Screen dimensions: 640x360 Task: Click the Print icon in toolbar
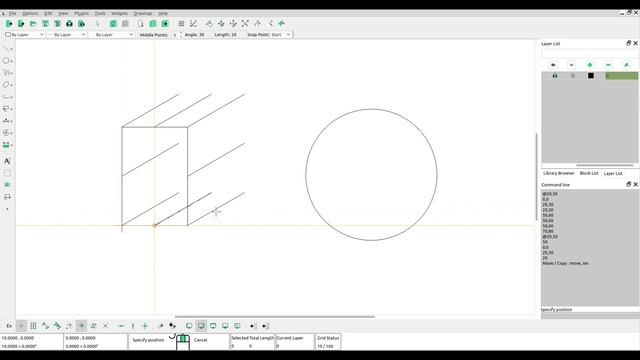tap(69, 24)
